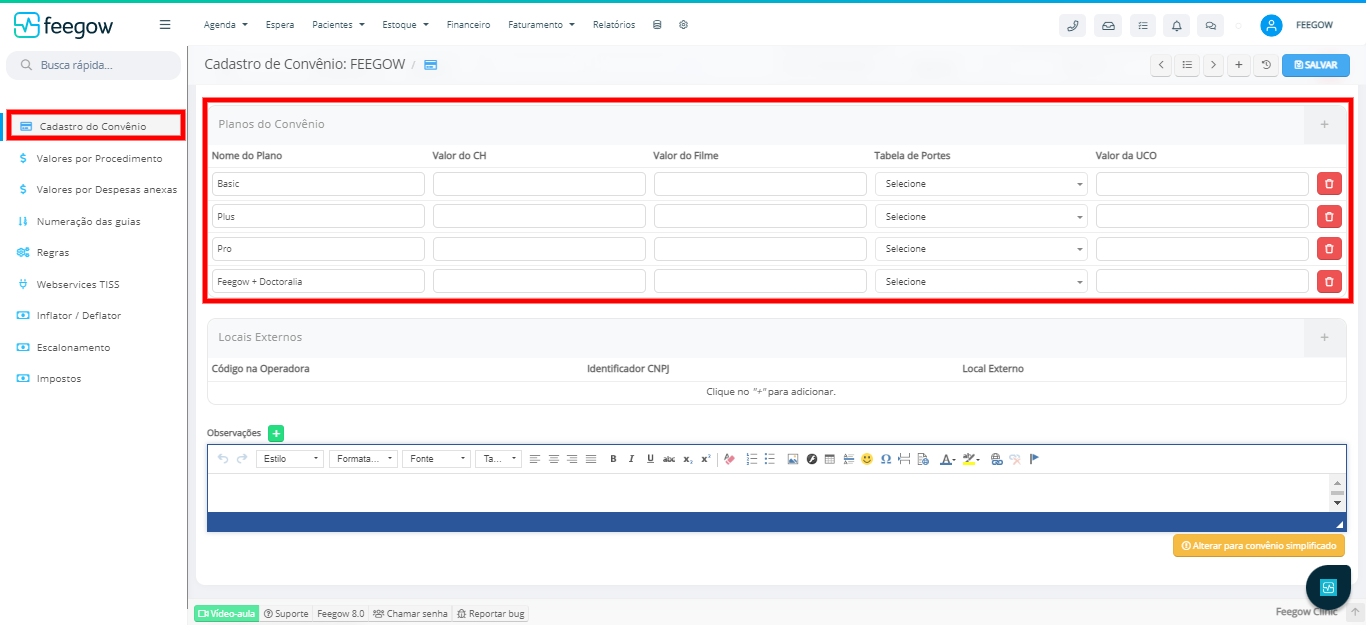Click Alterar para convênio simplificado

click(x=1259, y=546)
